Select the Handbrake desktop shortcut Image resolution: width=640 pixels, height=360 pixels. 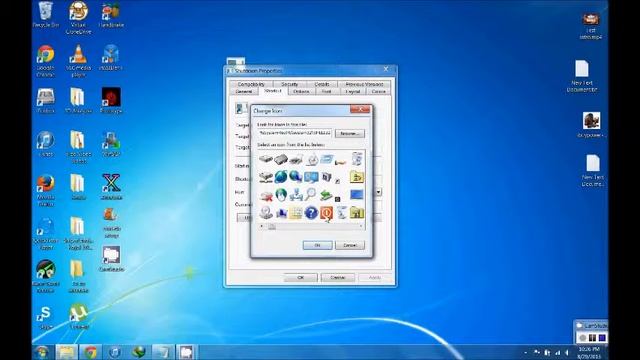tap(111, 15)
